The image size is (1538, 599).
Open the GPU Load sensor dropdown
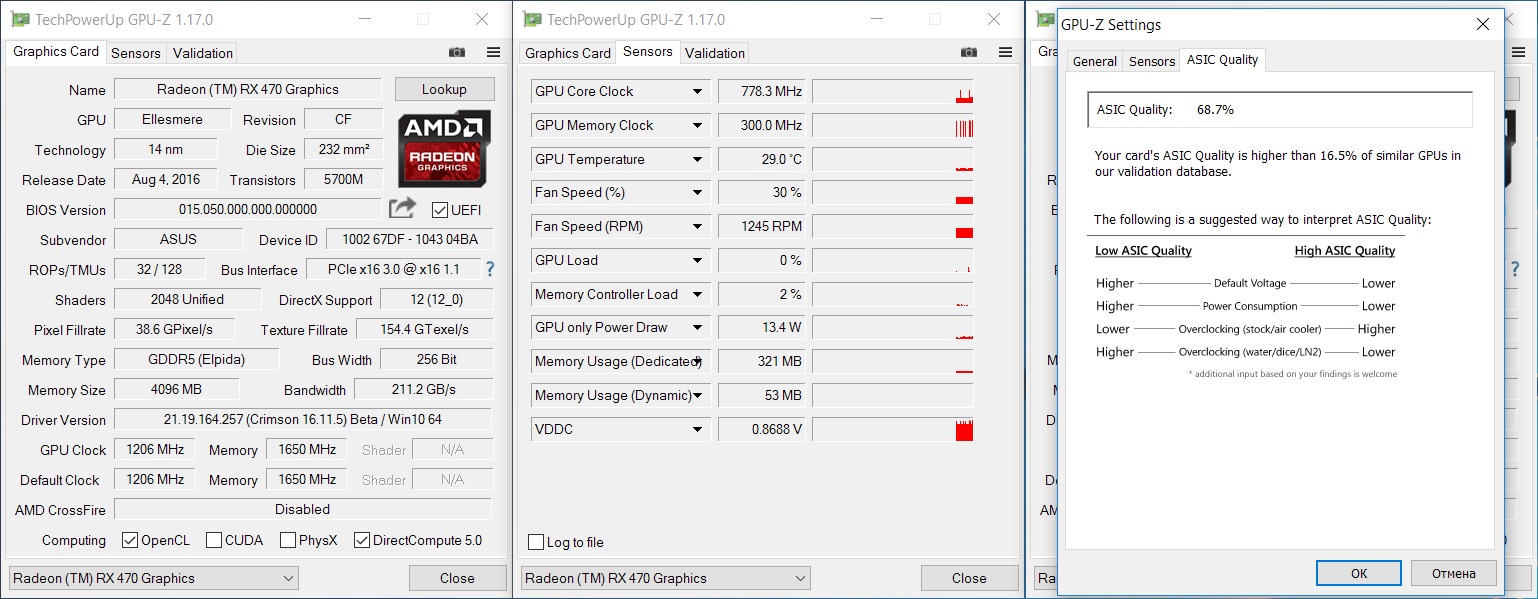[698, 260]
